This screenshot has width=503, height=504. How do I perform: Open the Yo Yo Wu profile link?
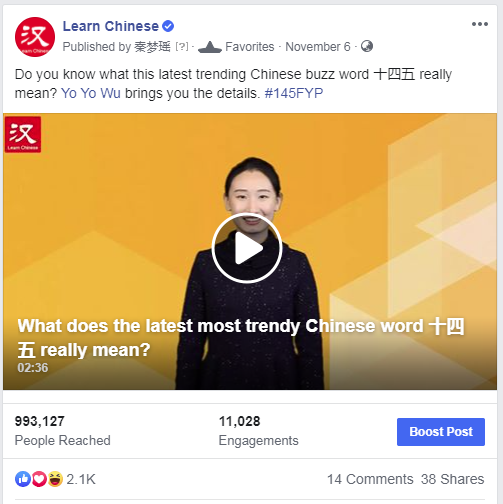point(91,93)
